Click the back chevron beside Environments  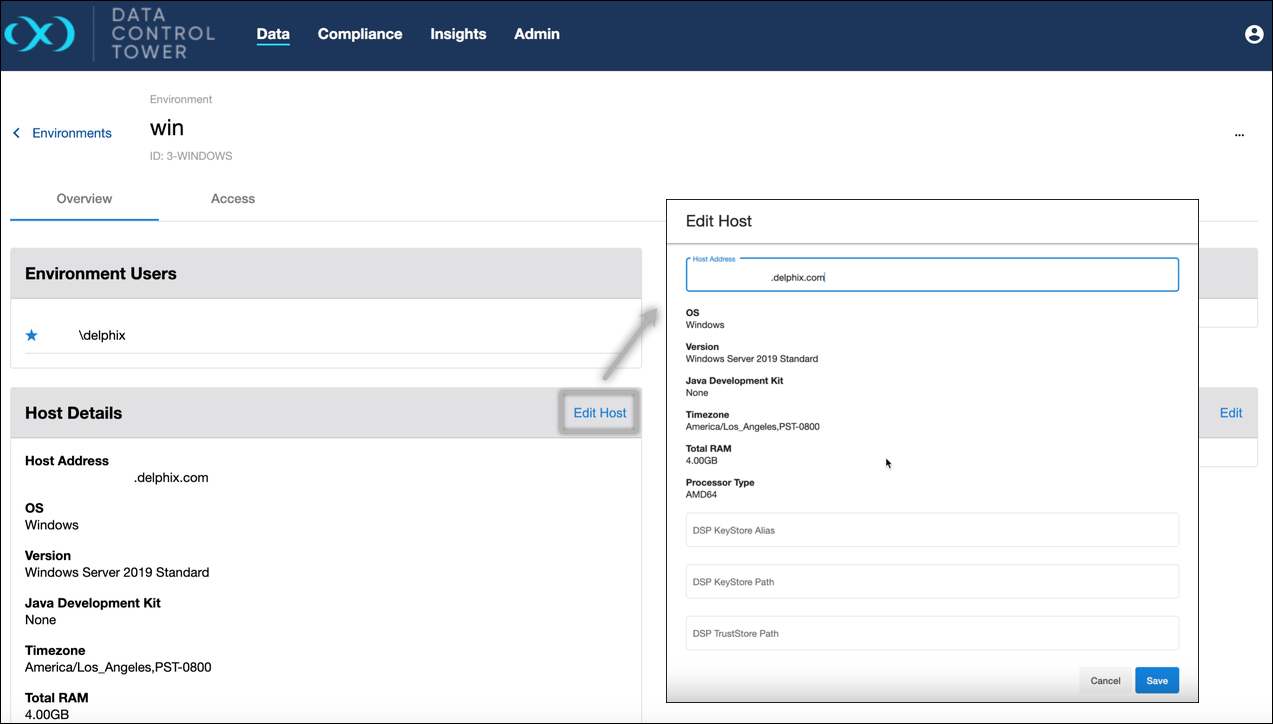(x=16, y=133)
